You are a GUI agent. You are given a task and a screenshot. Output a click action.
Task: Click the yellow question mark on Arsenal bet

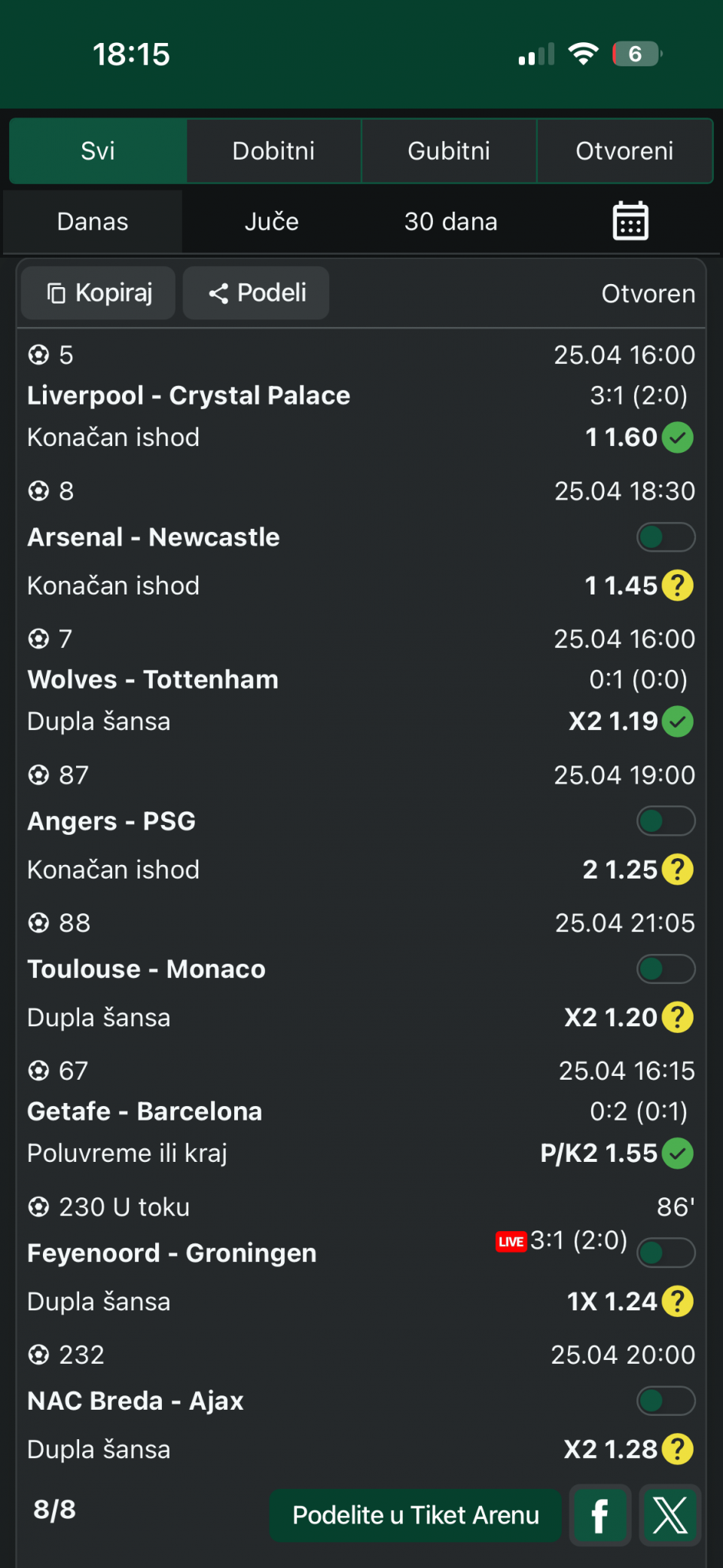(678, 585)
